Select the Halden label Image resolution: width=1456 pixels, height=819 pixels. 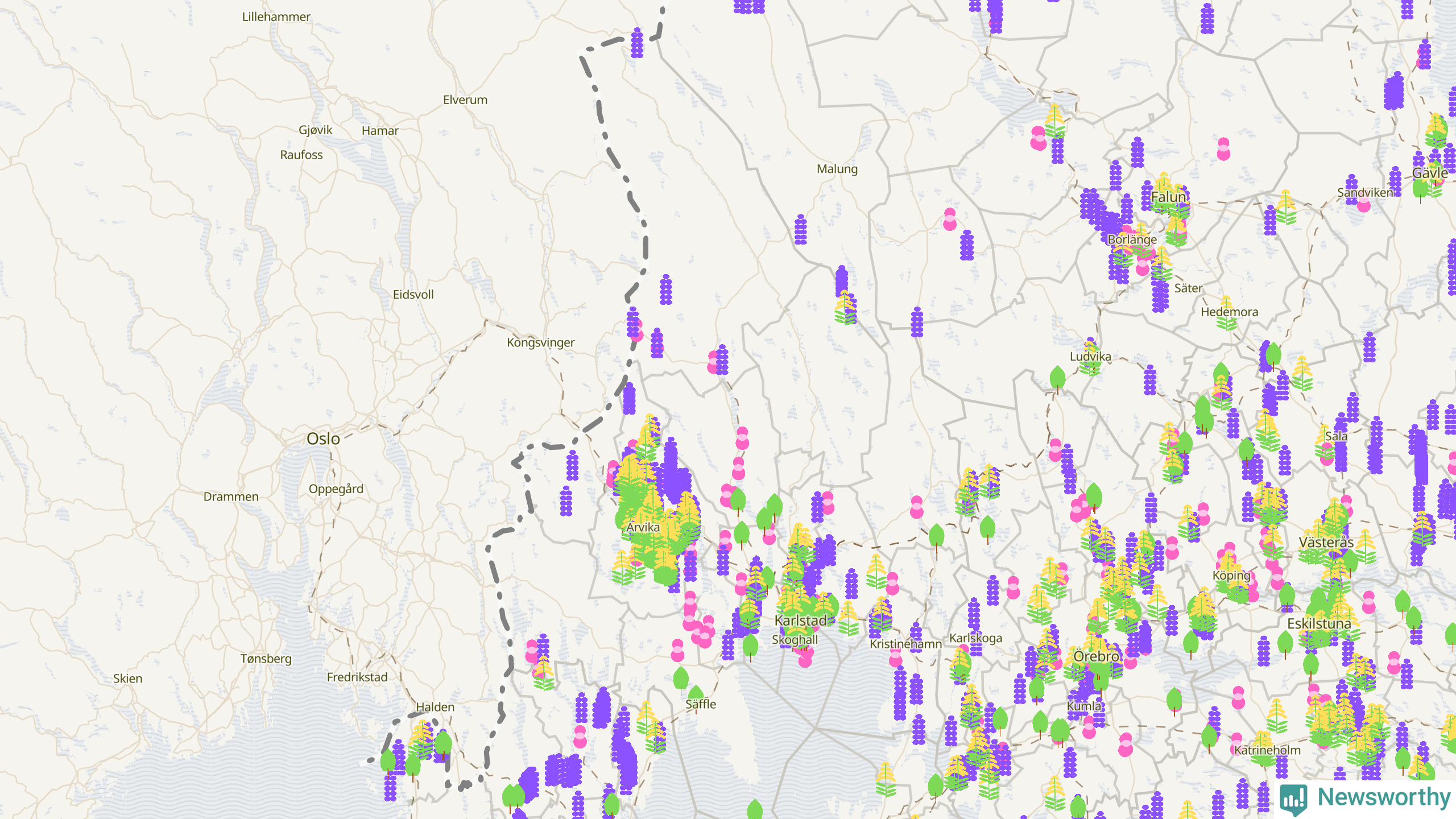pyautogui.click(x=435, y=707)
